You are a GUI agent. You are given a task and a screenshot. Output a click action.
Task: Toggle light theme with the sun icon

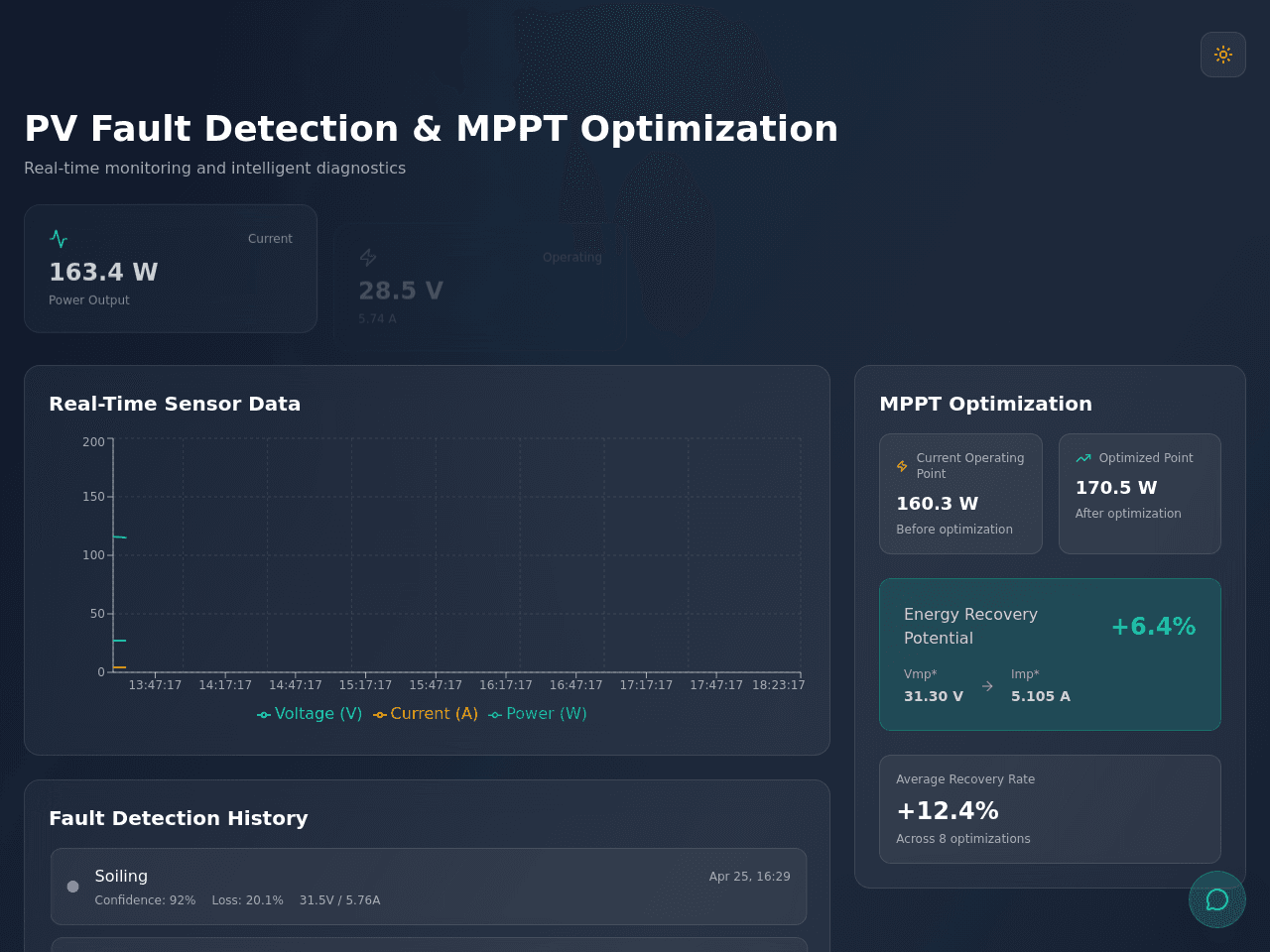[1223, 55]
